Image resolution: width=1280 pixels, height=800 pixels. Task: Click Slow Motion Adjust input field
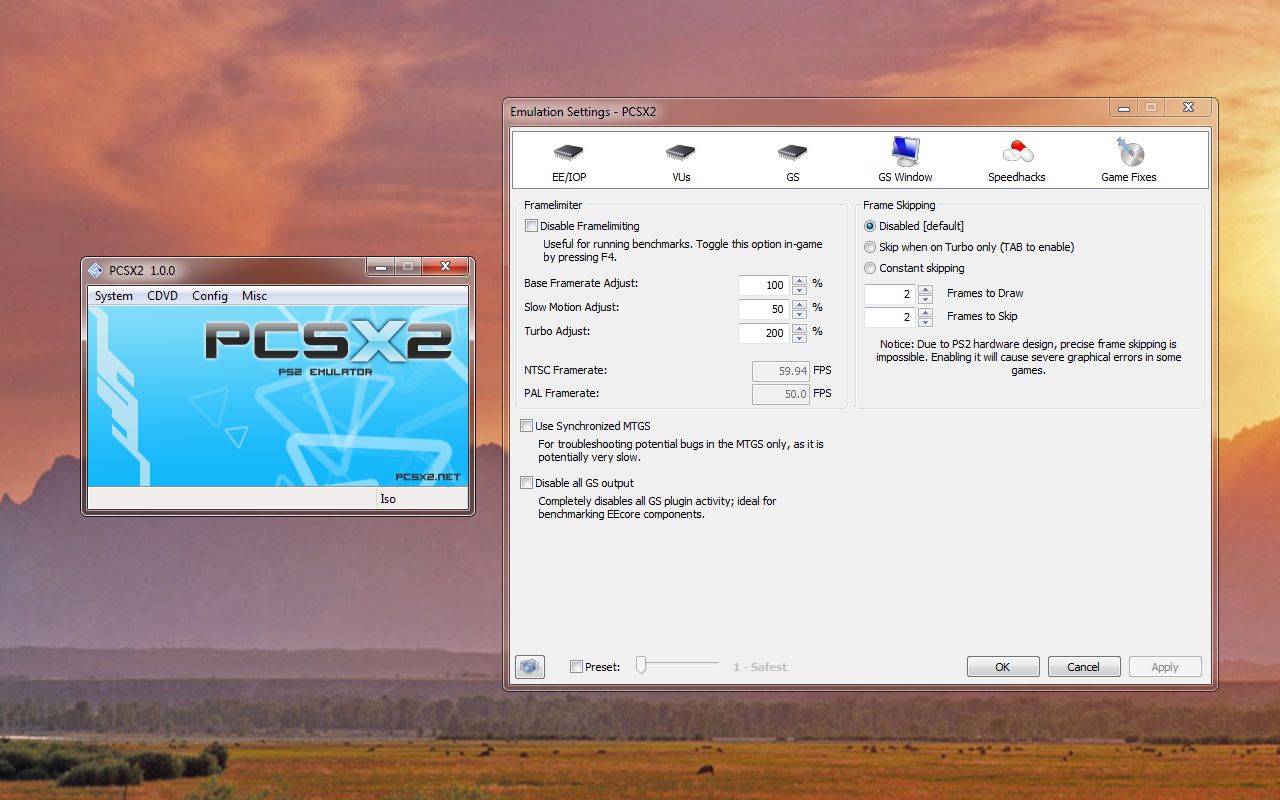click(x=765, y=309)
